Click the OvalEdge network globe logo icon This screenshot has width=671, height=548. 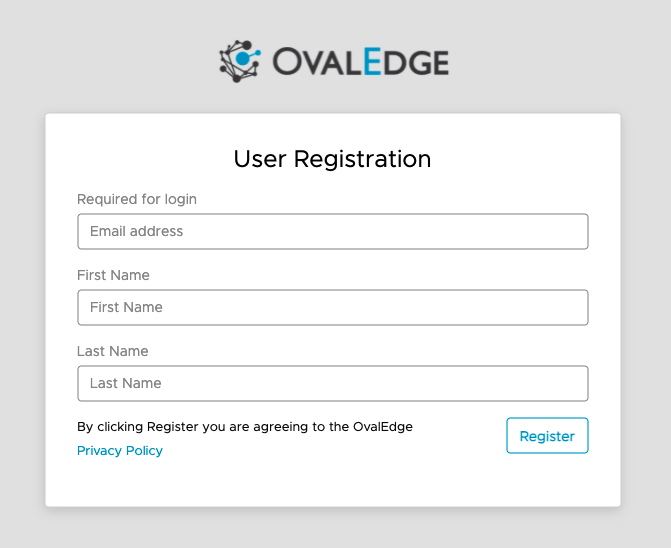[x=240, y=61]
